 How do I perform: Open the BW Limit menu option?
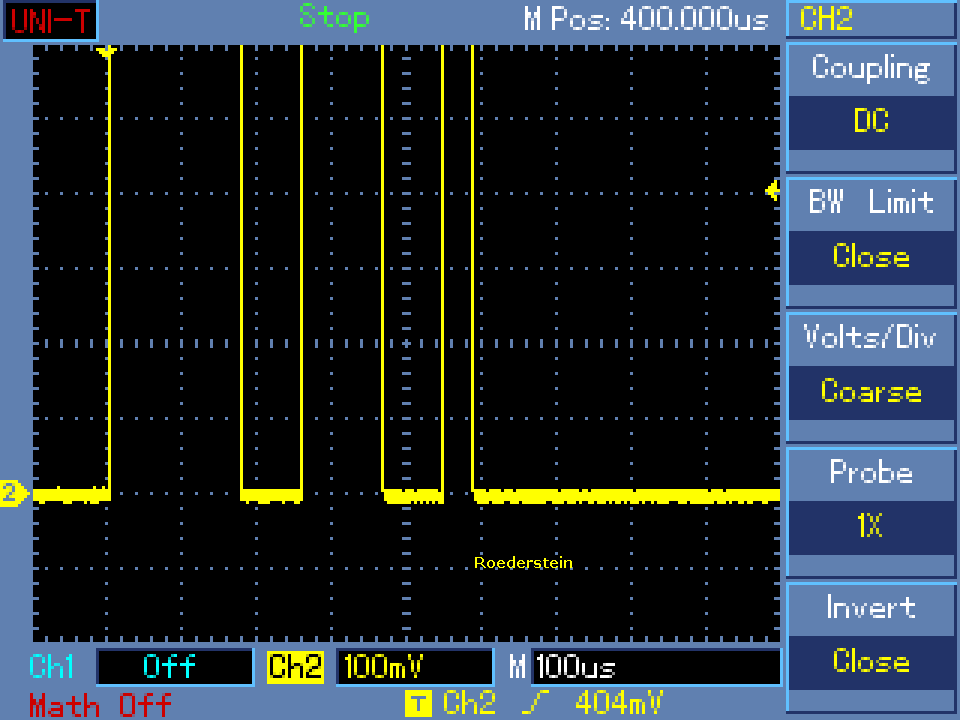[x=871, y=202]
